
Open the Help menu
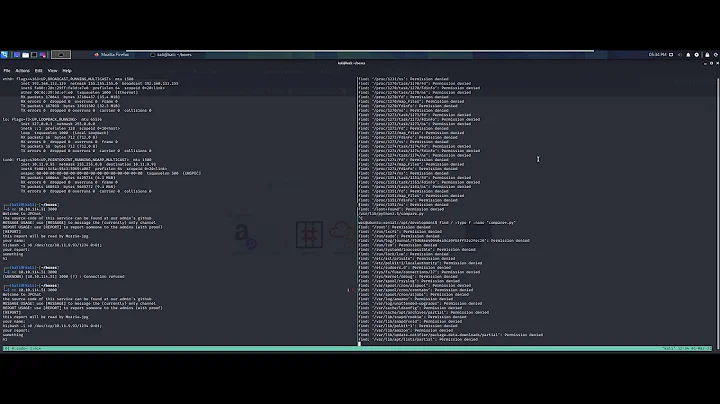pyautogui.click(x=67, y=71)
